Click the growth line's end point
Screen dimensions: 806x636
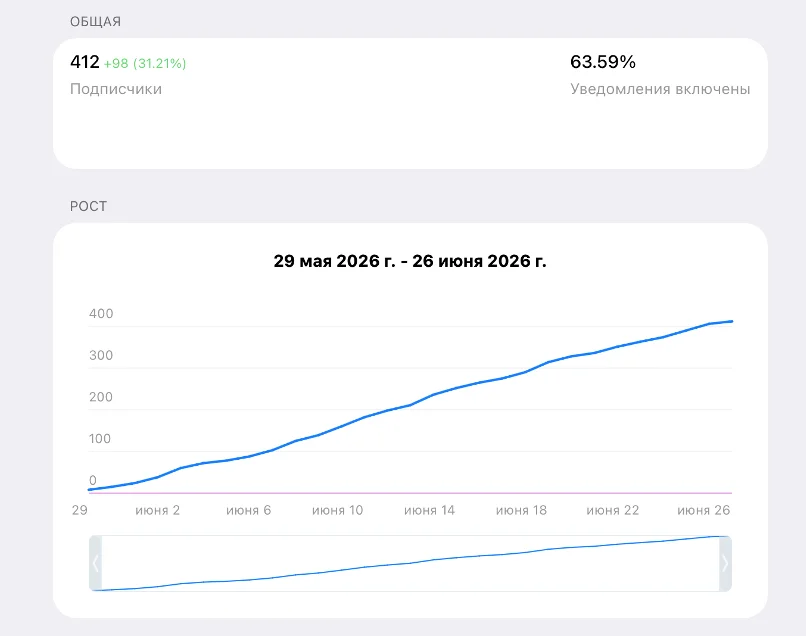[x=731, y=321]
